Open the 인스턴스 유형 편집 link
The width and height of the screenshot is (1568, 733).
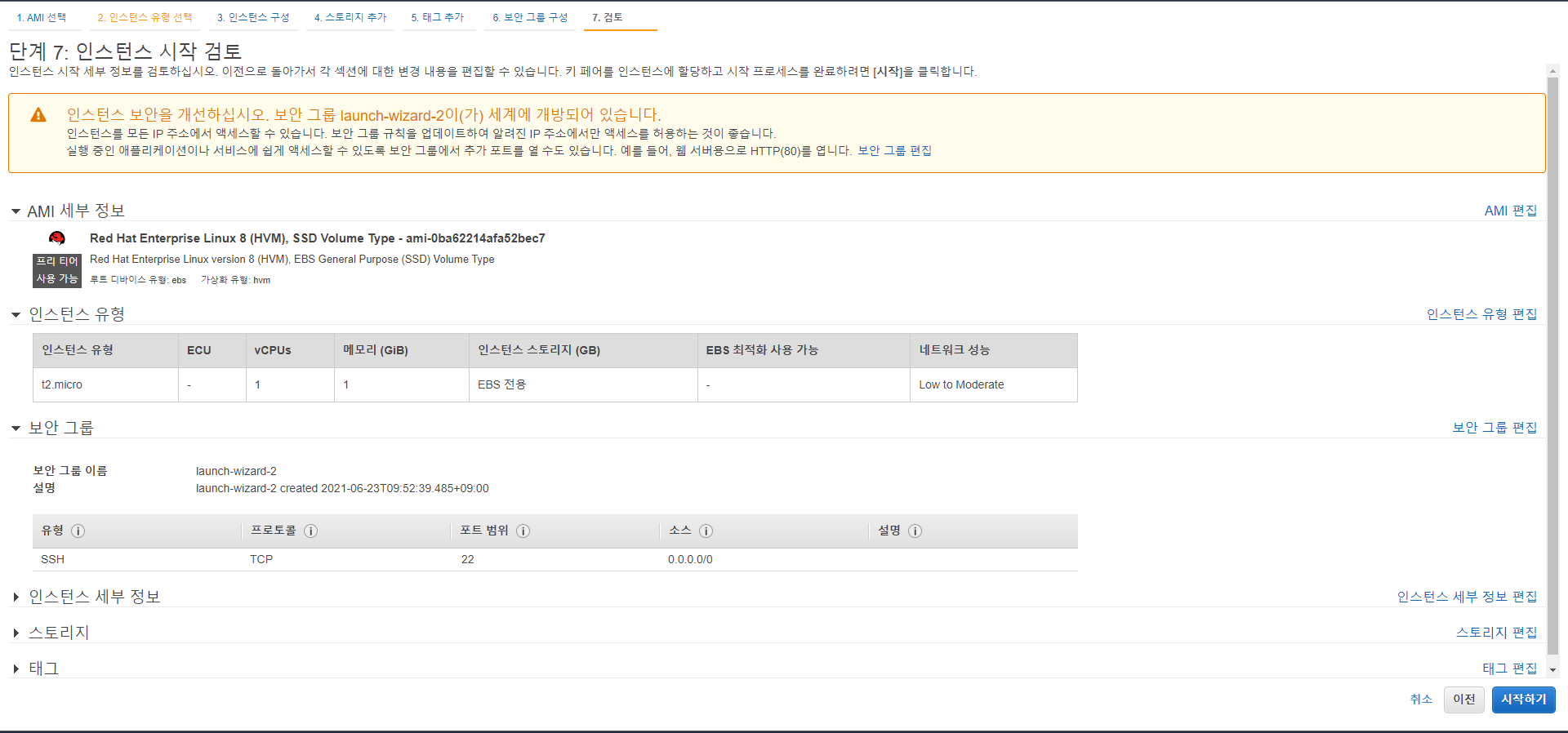tap(1481, 314)
